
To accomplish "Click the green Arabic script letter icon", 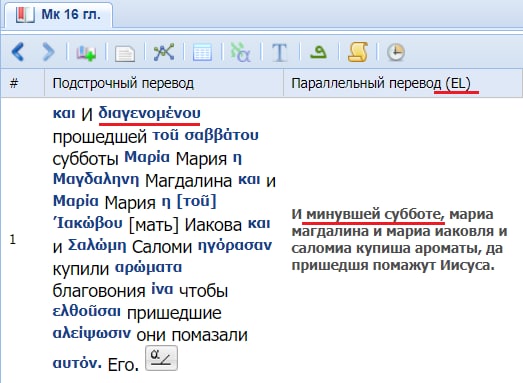I will (318, 52).
